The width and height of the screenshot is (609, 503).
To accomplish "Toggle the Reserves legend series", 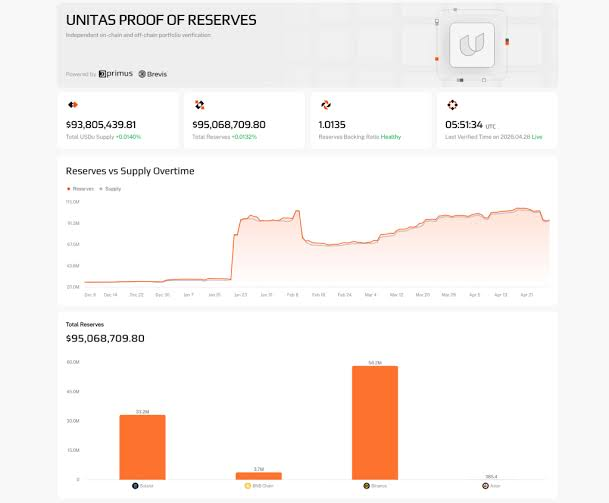I will coord(80,189).
